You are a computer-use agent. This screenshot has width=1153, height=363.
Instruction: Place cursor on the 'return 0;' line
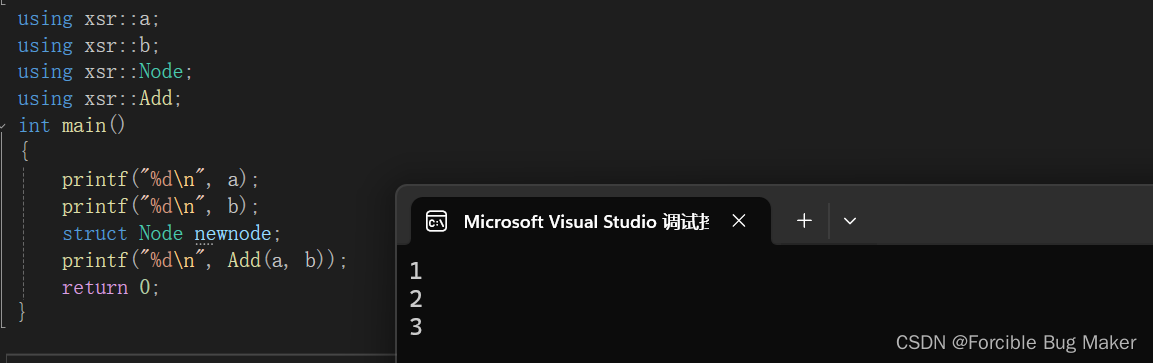110,287
